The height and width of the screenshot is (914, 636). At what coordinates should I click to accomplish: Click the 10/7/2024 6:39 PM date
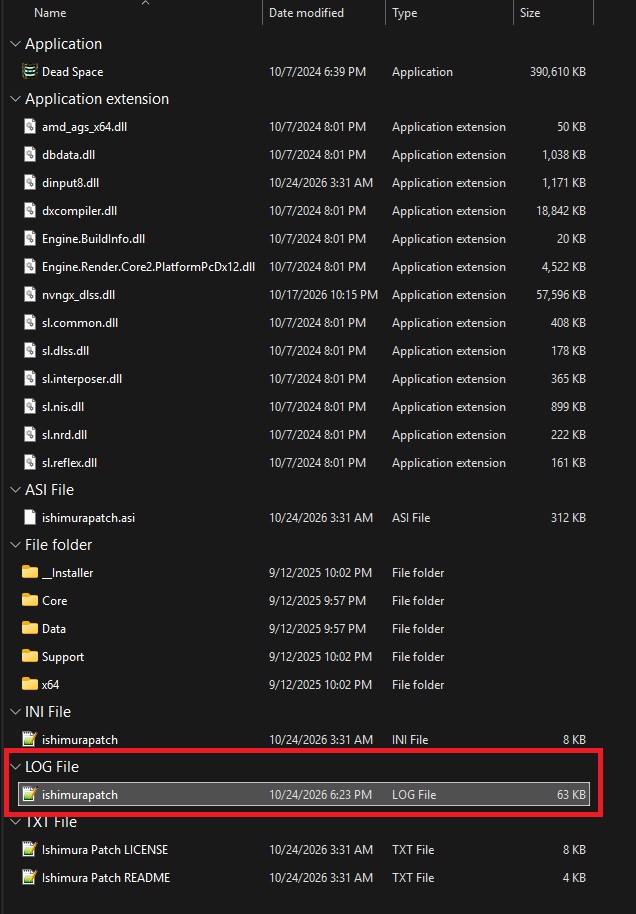[x=317, y=72]
